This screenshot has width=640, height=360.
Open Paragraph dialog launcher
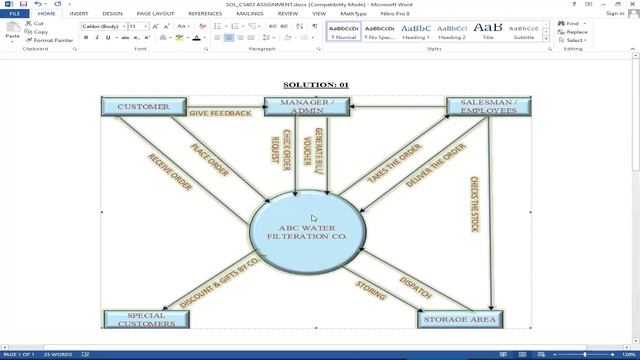318,49
